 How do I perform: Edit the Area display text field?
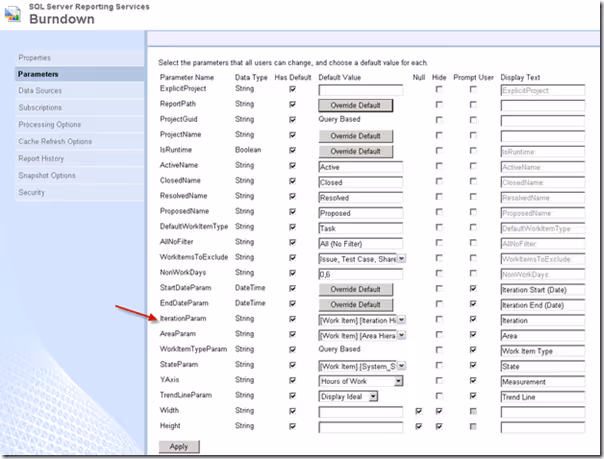[x=543, y=336]
